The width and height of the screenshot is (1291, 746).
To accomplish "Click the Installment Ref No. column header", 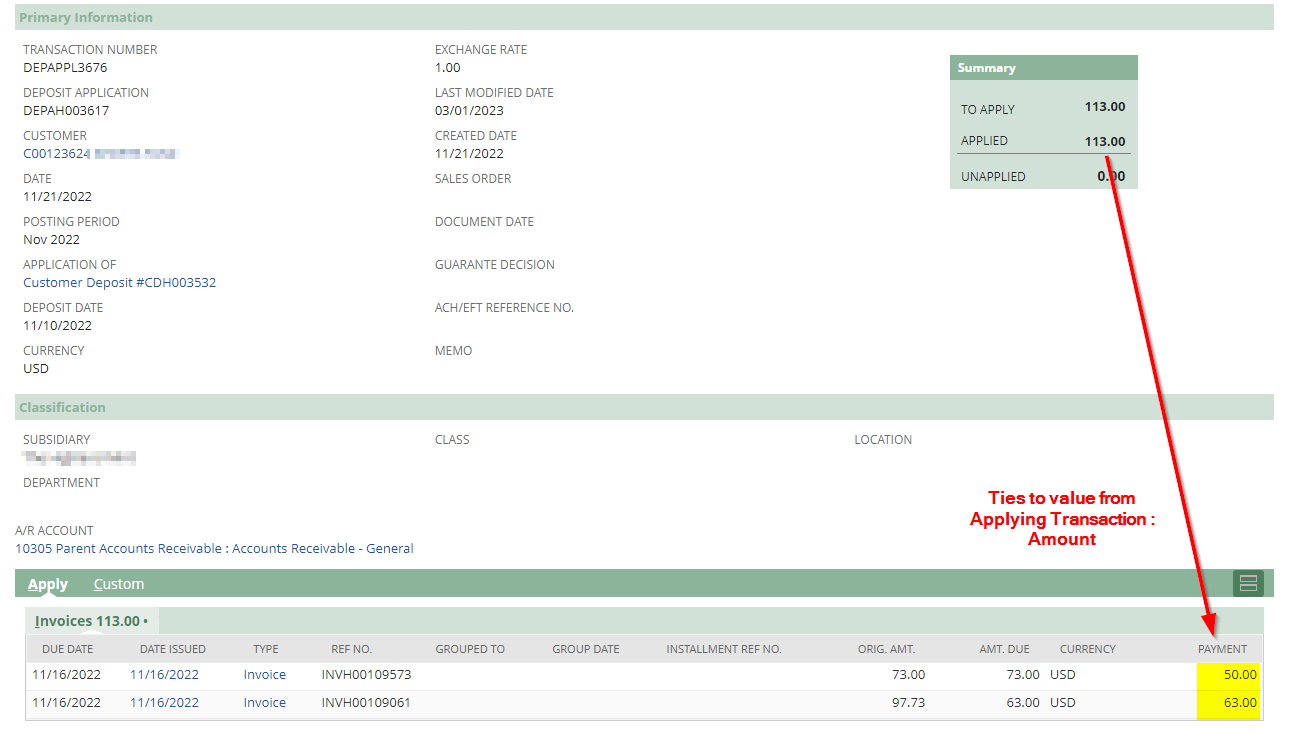I will (x=724, y=649).
